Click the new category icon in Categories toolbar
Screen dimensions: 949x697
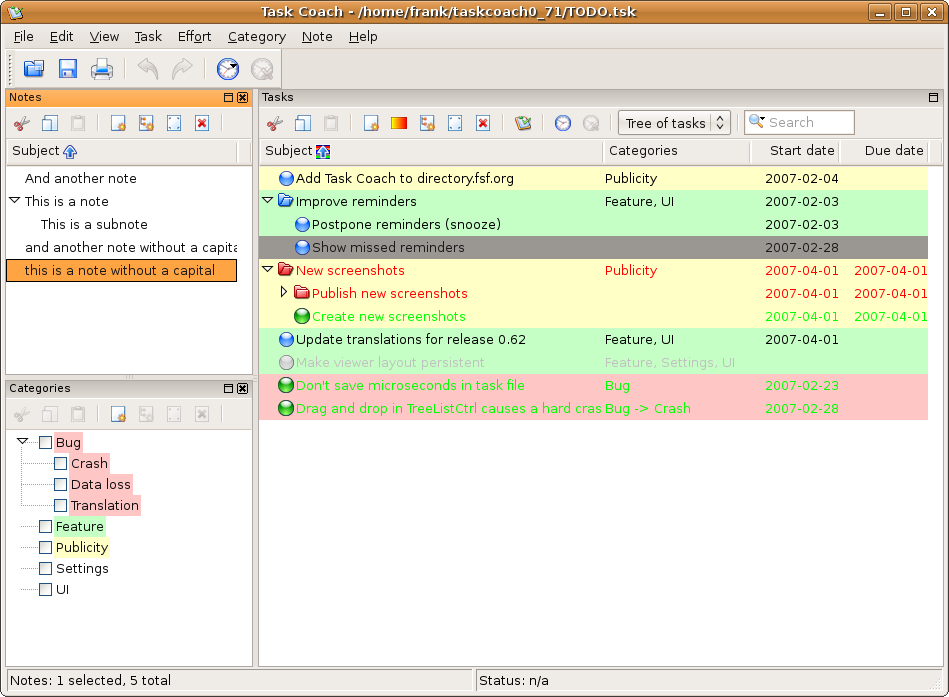118,414
